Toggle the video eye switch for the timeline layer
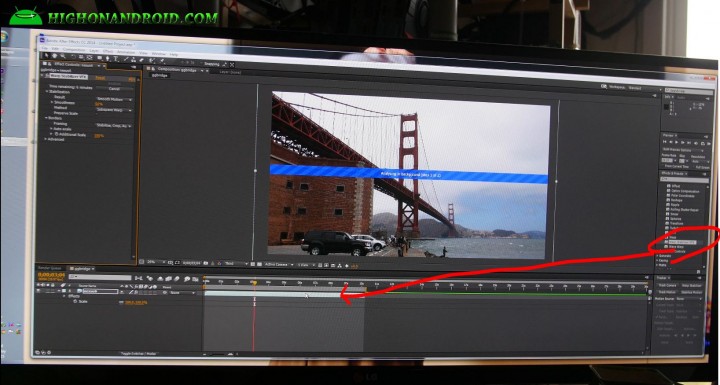The height and width of the screenshot is (385, 720). click(38, 291)
